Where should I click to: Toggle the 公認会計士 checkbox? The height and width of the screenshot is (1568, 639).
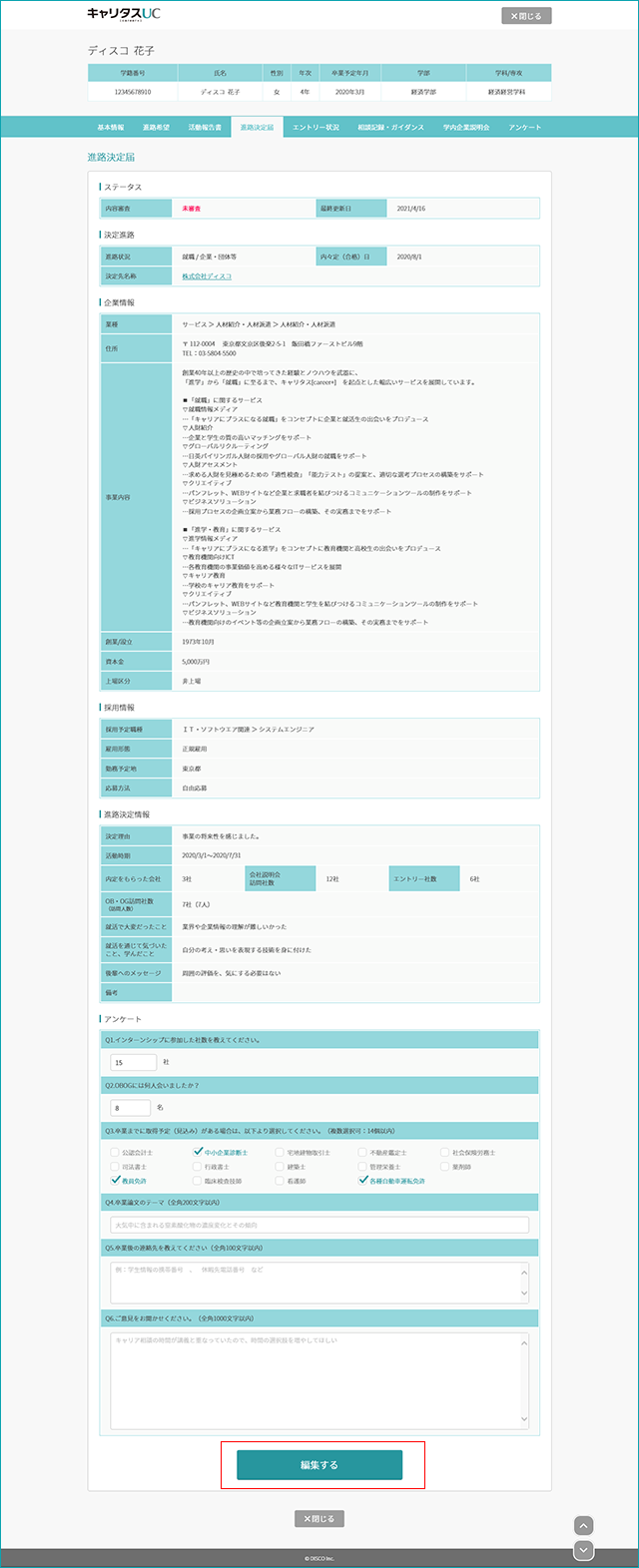[115, 1152]
